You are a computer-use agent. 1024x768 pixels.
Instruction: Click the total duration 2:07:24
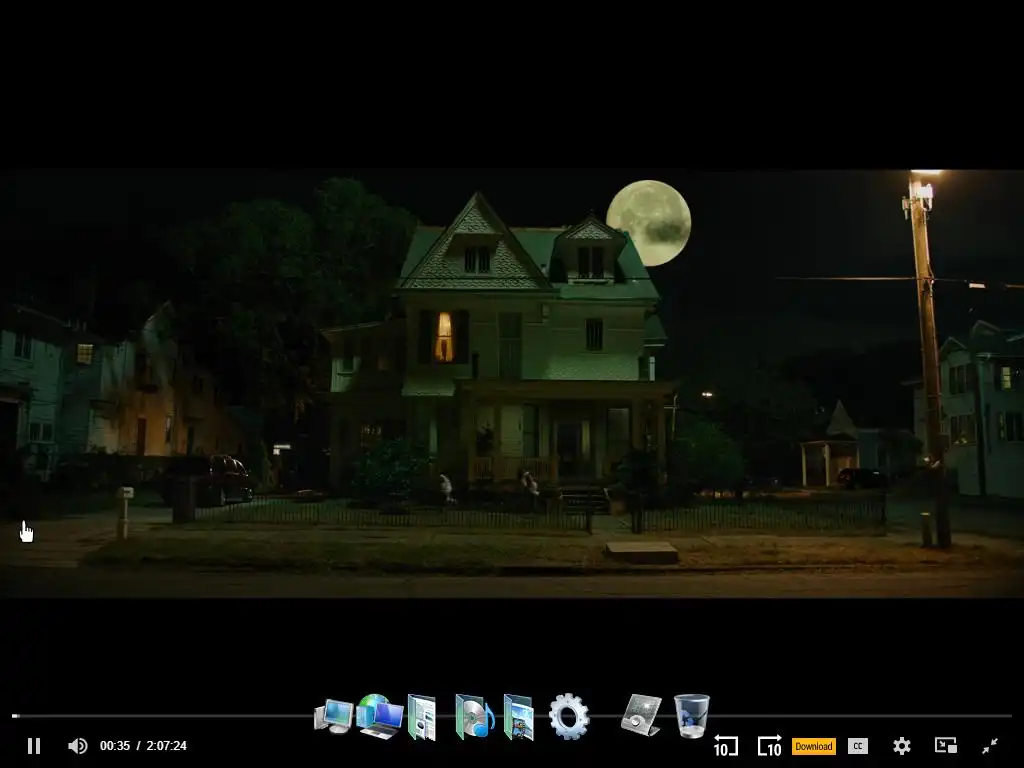167,746
